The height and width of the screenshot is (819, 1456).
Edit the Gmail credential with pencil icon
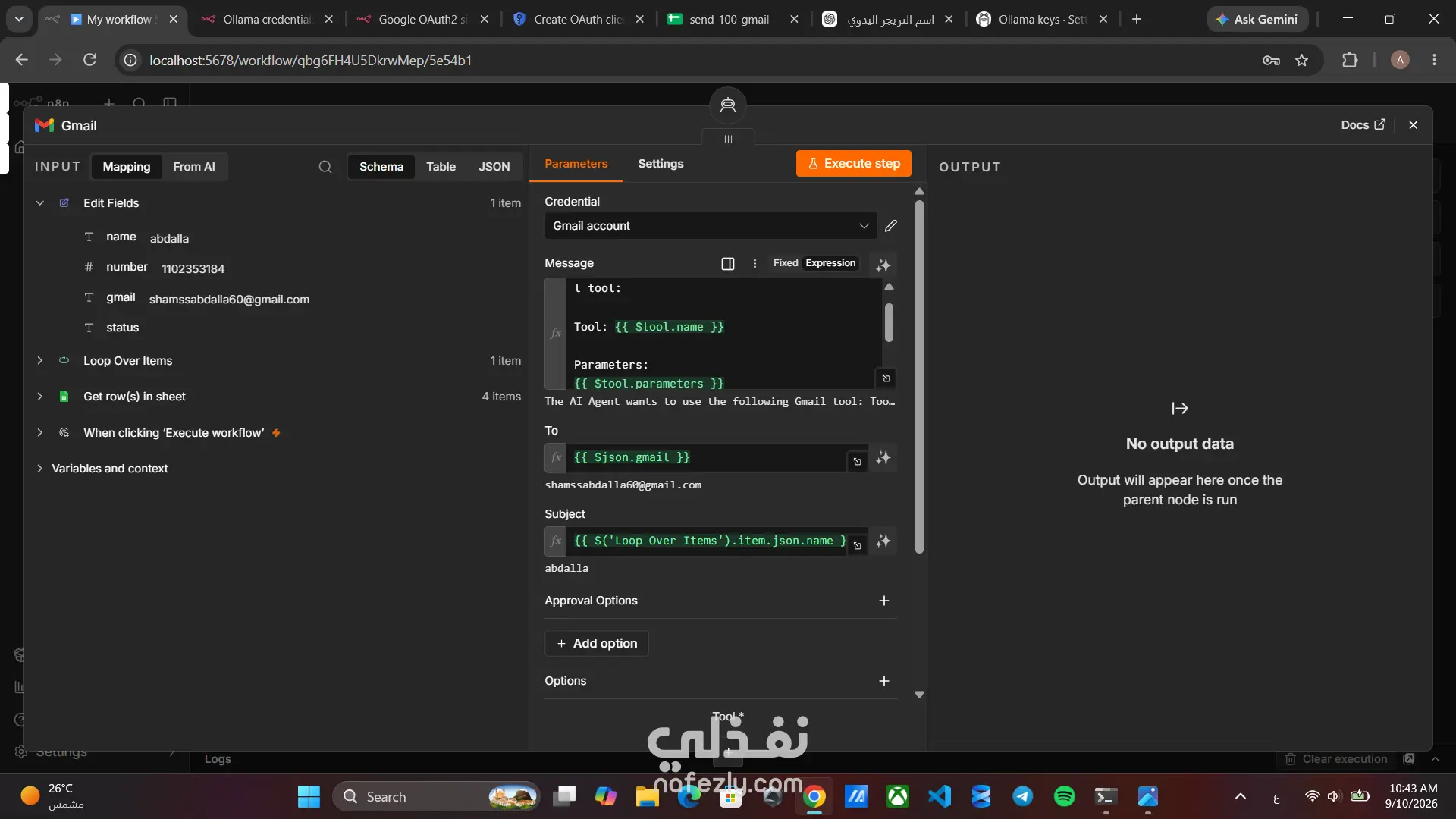891,226
